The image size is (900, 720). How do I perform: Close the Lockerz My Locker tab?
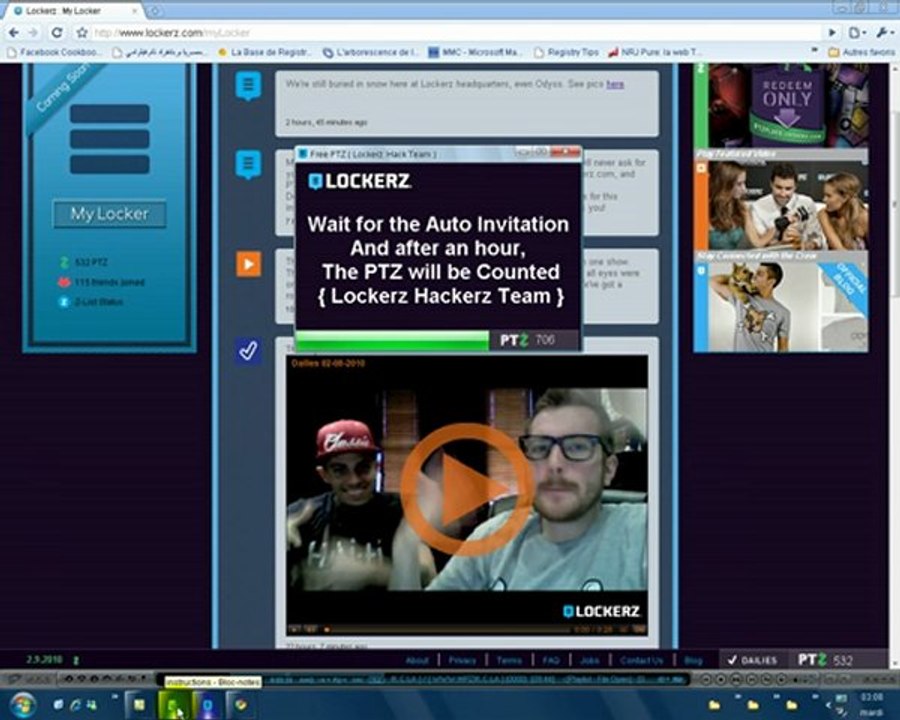click(x=135, y=11)
